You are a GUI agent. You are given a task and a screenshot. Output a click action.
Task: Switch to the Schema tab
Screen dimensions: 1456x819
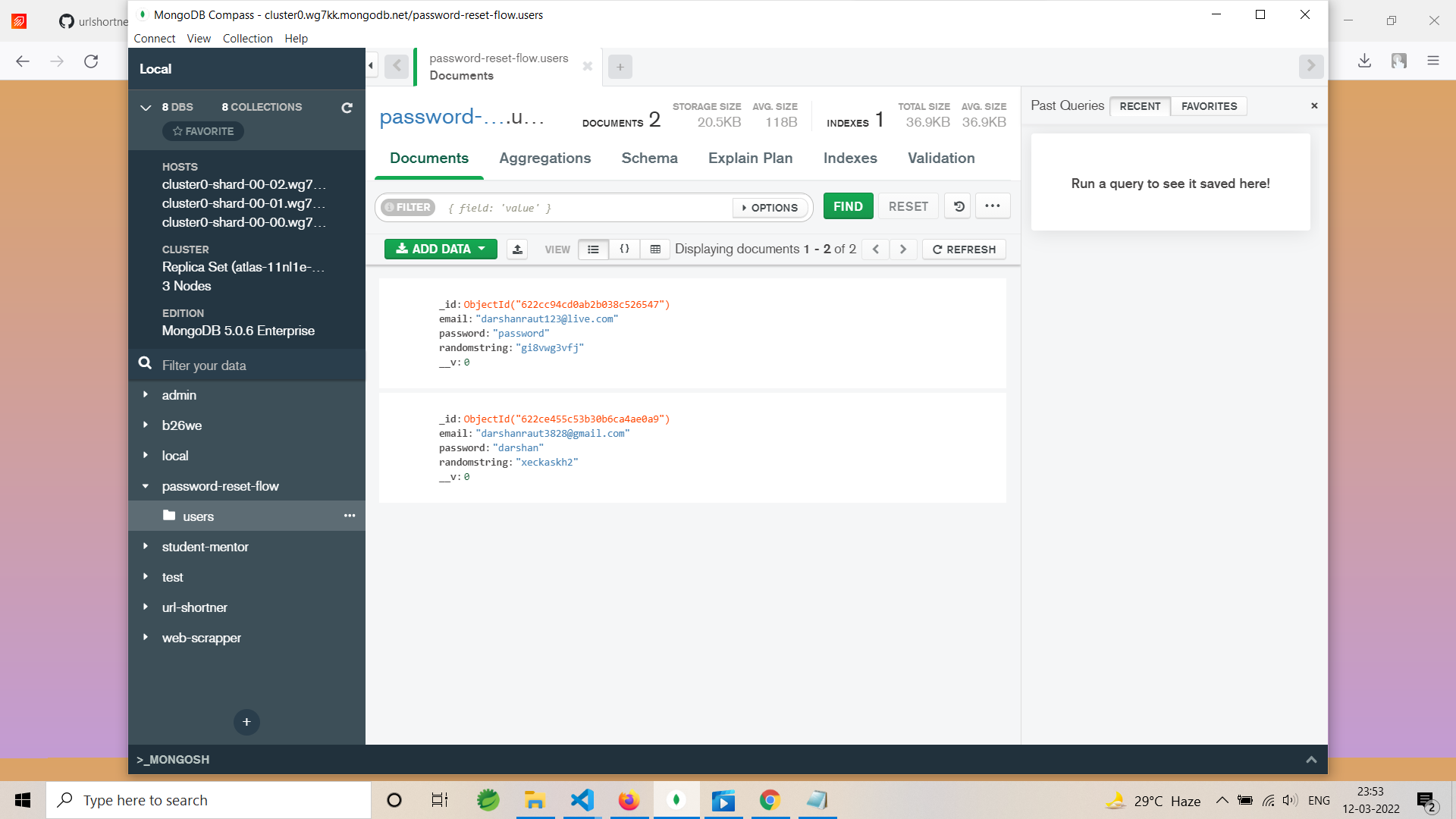point(649,158)
